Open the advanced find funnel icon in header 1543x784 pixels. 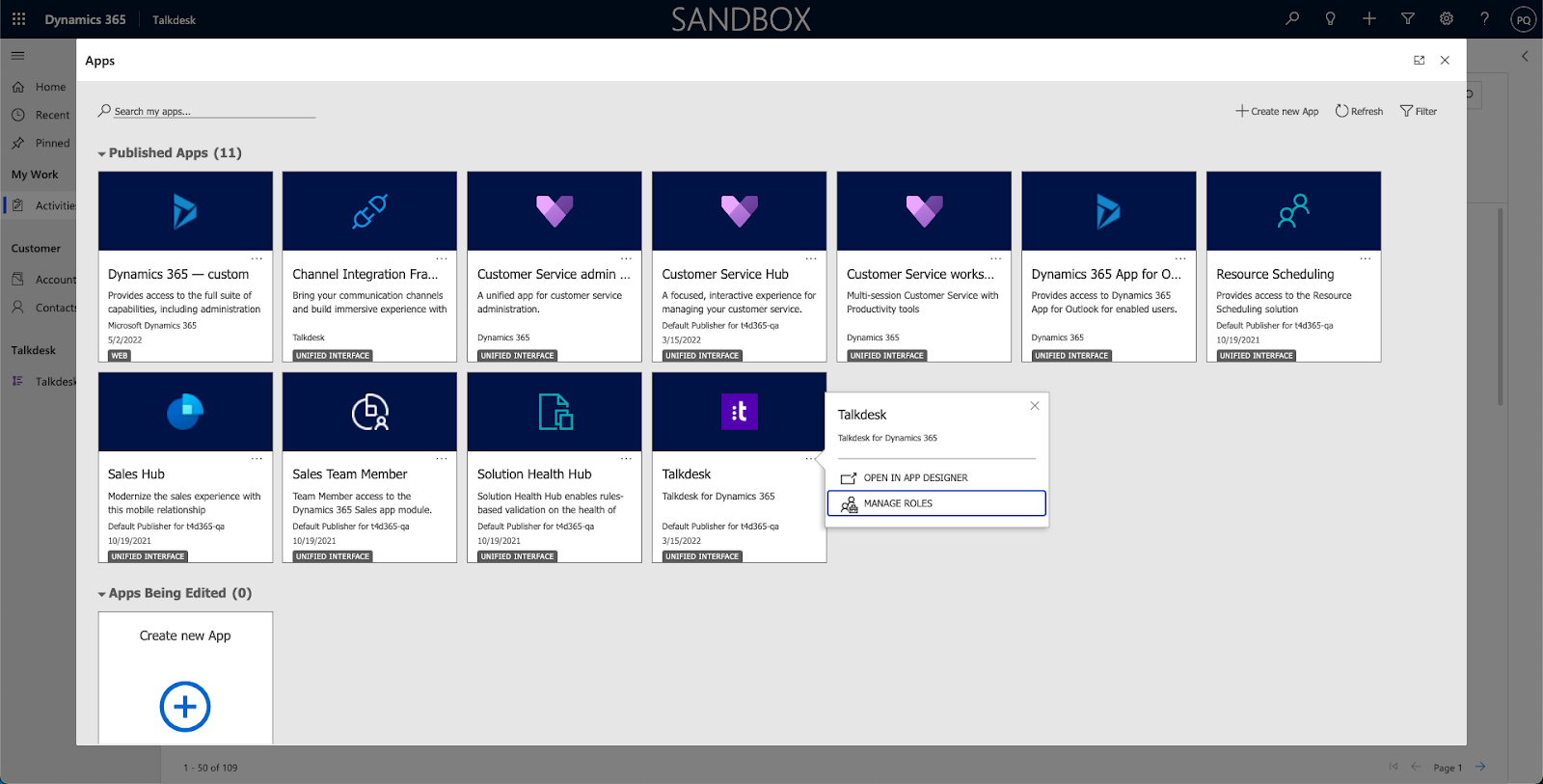[x=1408, y=18]
